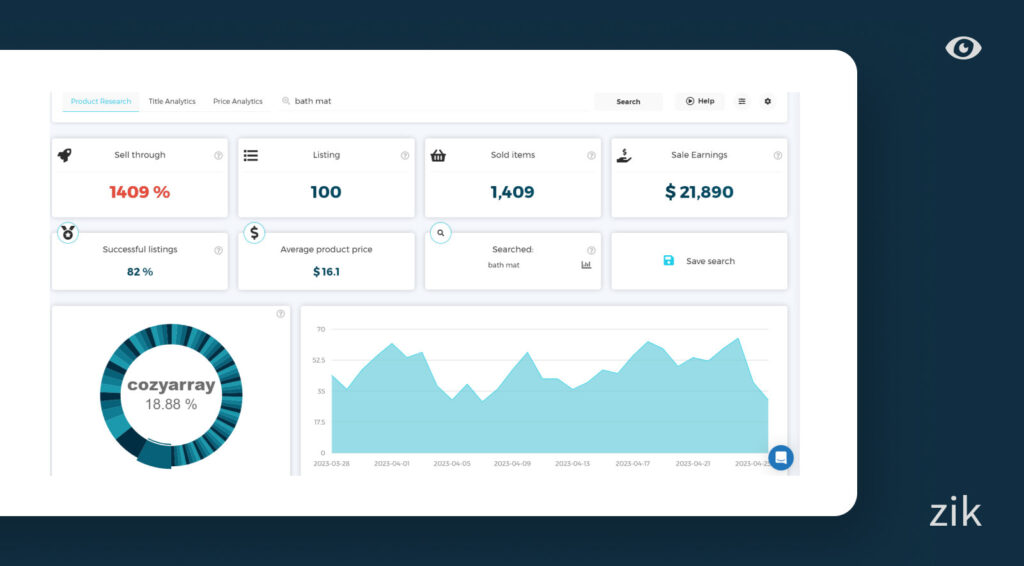Switch to the Title Analytics tab
The image size is (1024, 566).
coord(172,101)
